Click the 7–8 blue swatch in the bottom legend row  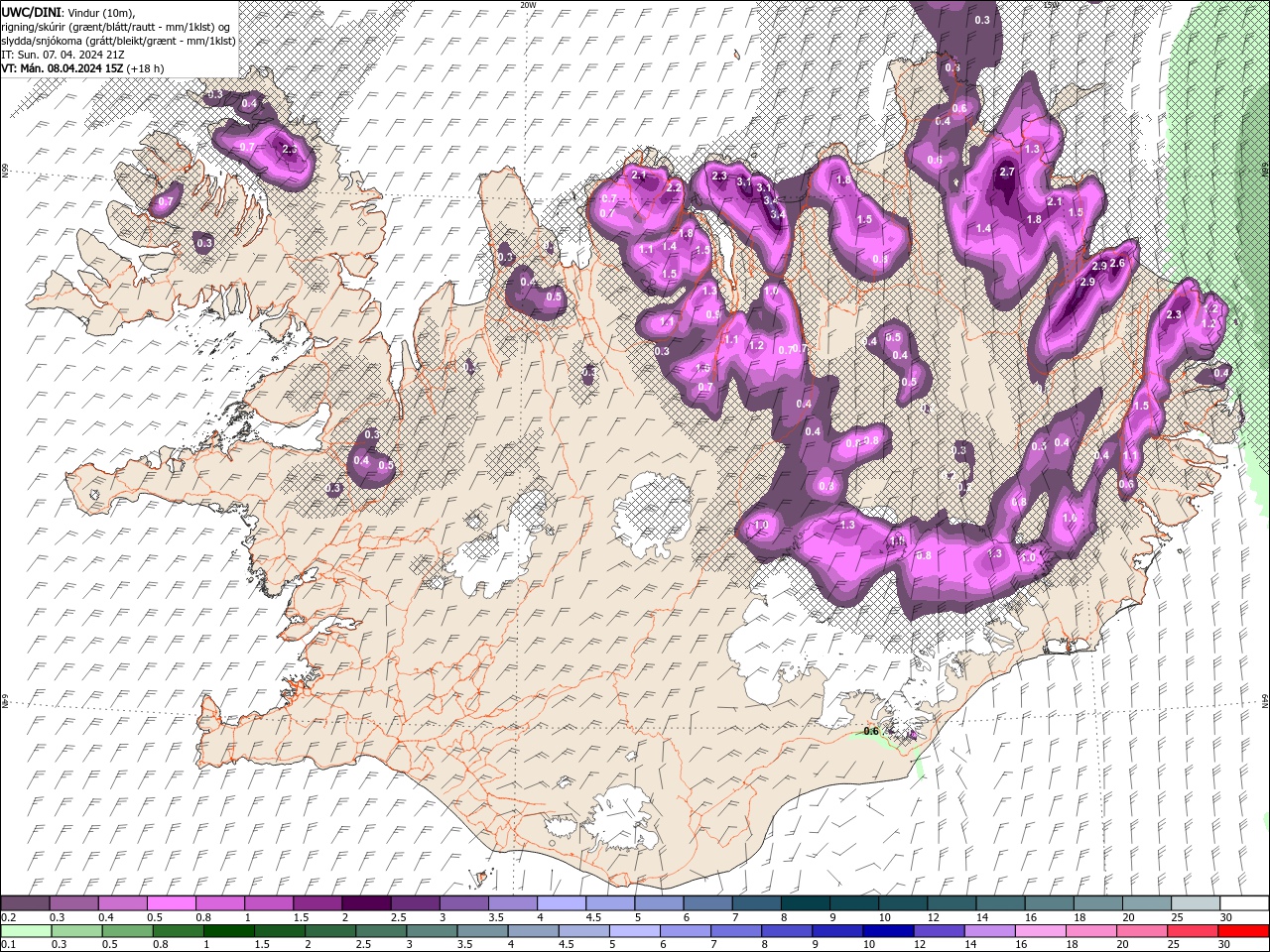(735, 931)
